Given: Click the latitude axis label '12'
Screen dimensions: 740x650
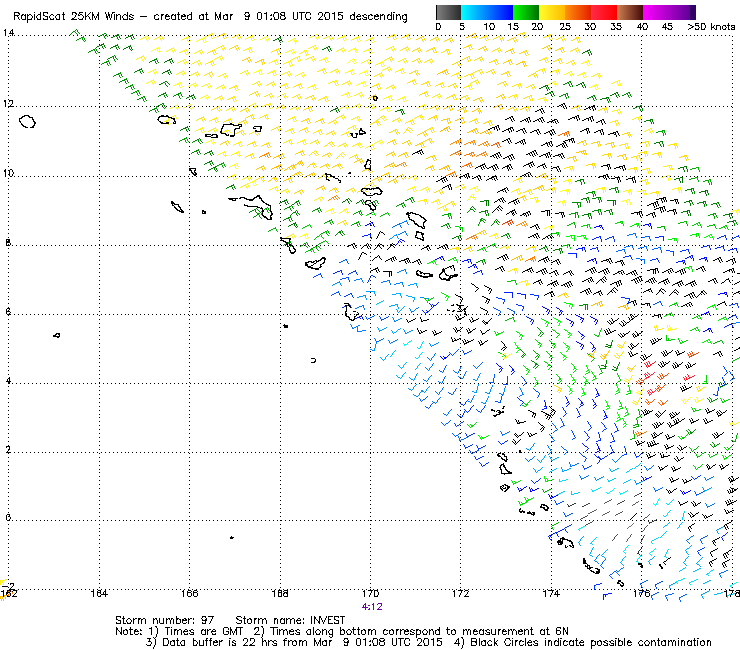Looking at the screenshot, I should pyautogui.click(x=8, y=103).
